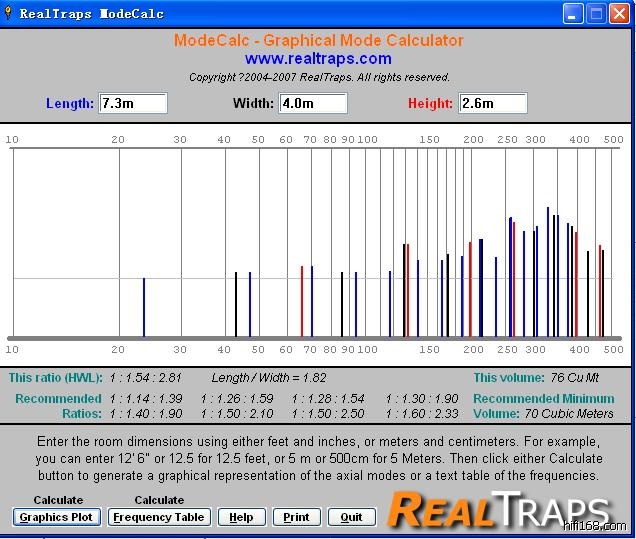Quit the application via Quit button
The height and width of the screenshot is (539, 636).
coord(350,517)
